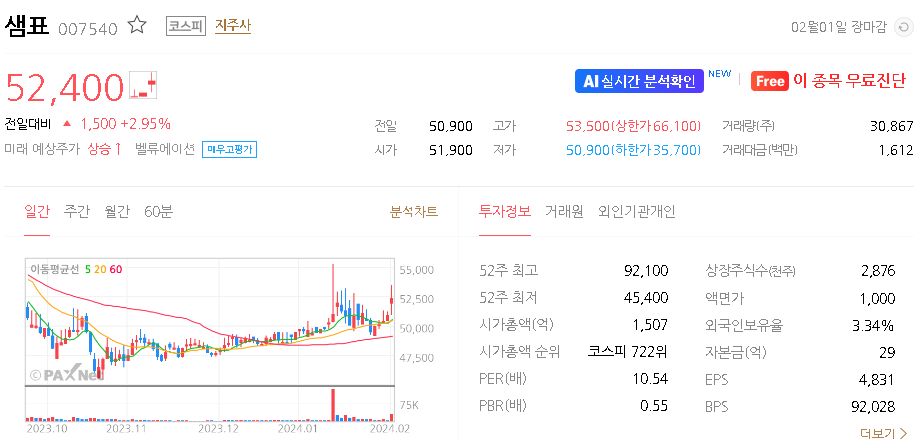Open the 지주사 category link
Viewport: 914px width, 448px height.
[233, 26]
